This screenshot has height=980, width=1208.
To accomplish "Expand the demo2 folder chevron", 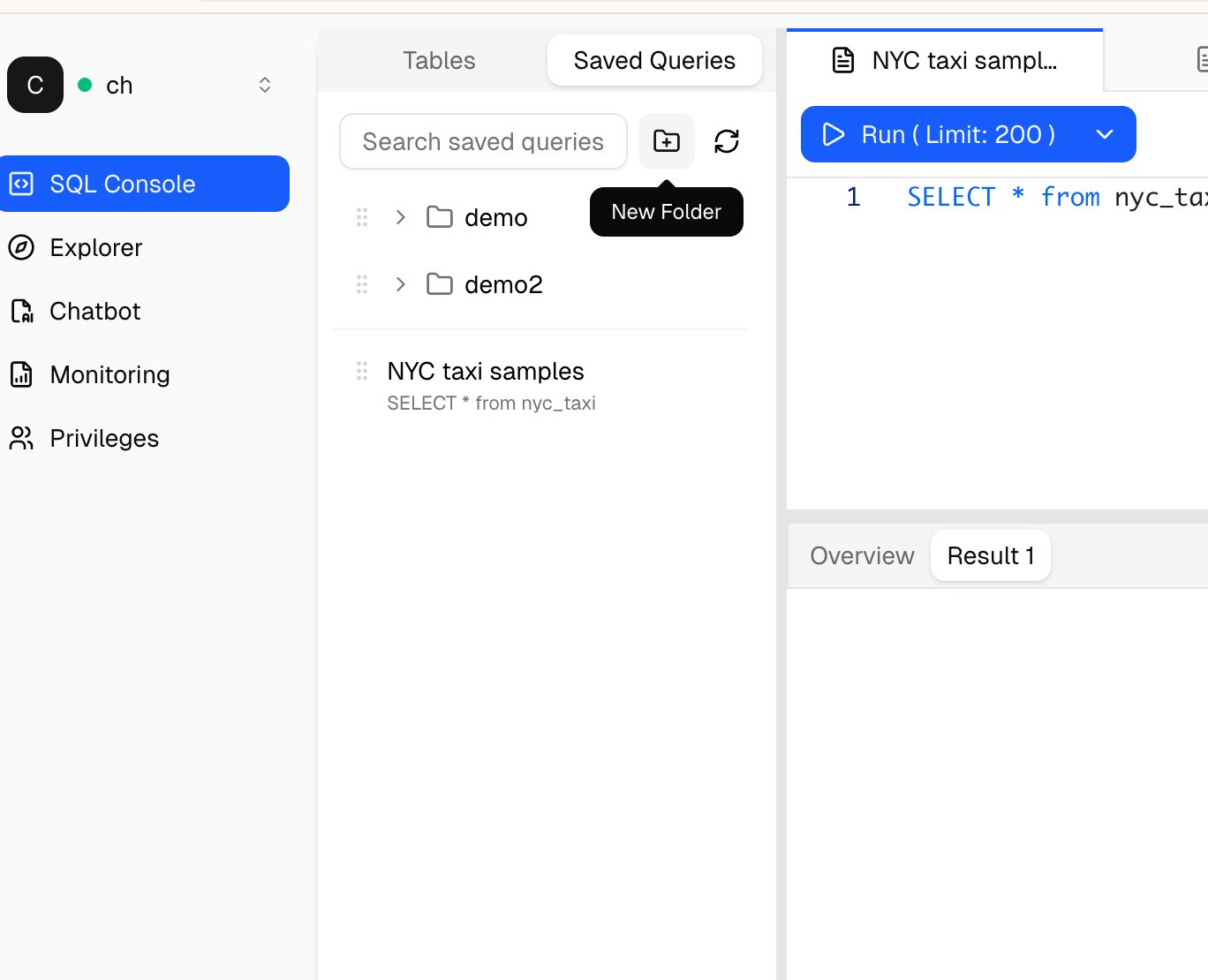I will coord(401,284).
